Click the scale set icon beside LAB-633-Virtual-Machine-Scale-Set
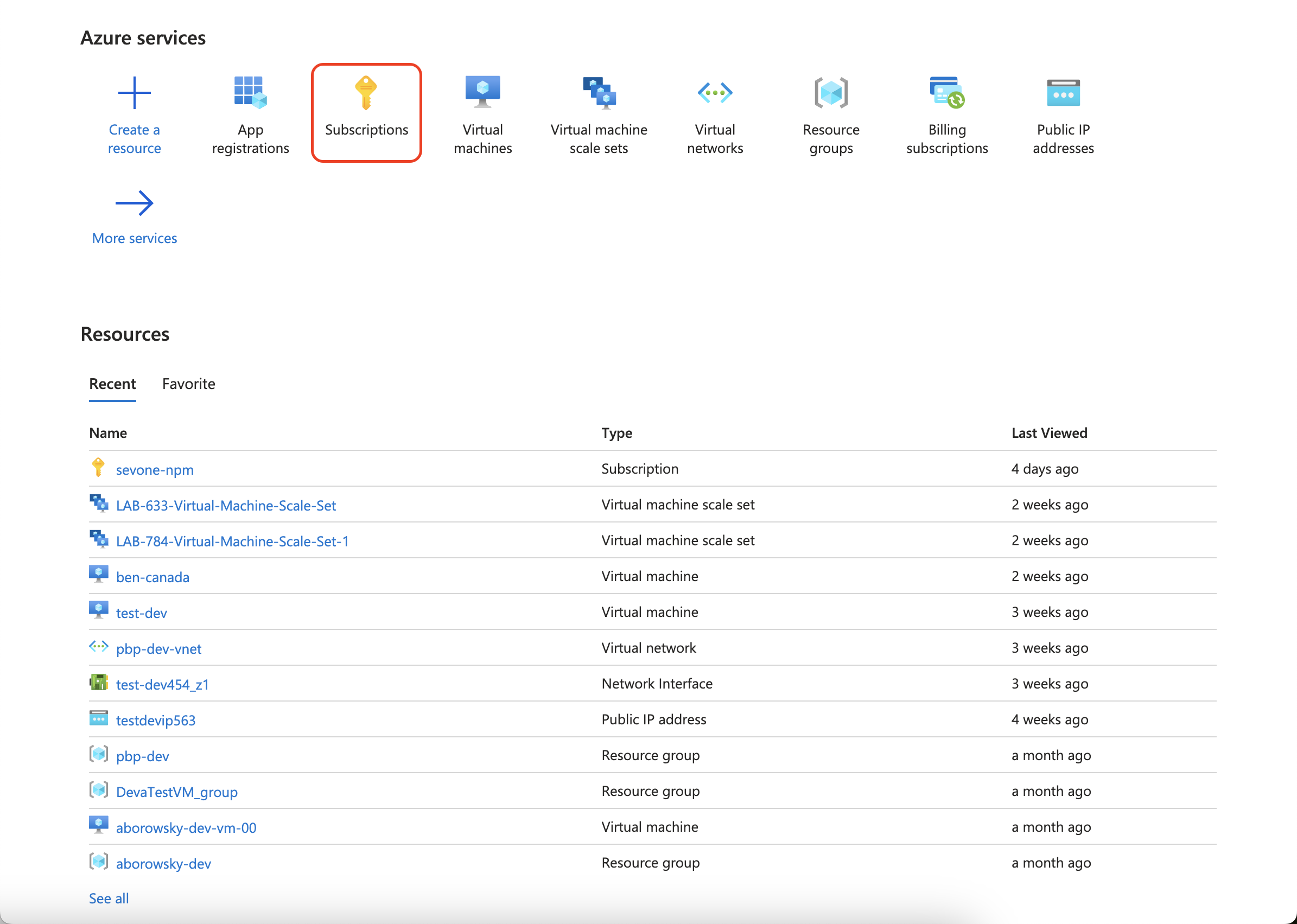This screenshot has width=1297, height=924. 99,504
